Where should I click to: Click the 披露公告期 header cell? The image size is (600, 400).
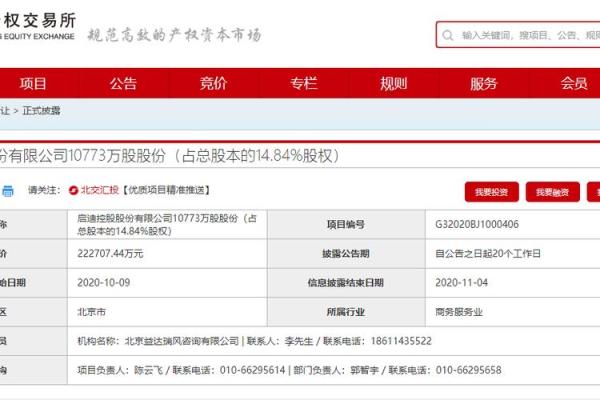click(x=346, y=254)
